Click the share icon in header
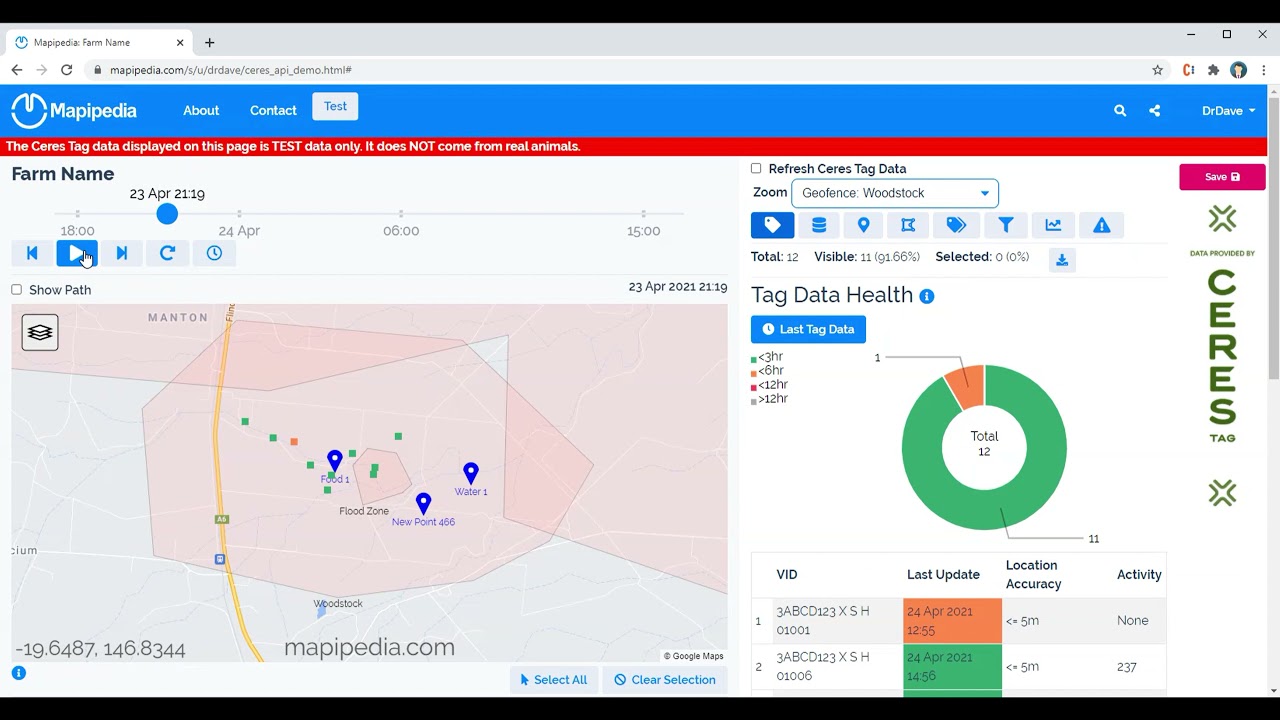1280x720 pixels. [1155, 111]
